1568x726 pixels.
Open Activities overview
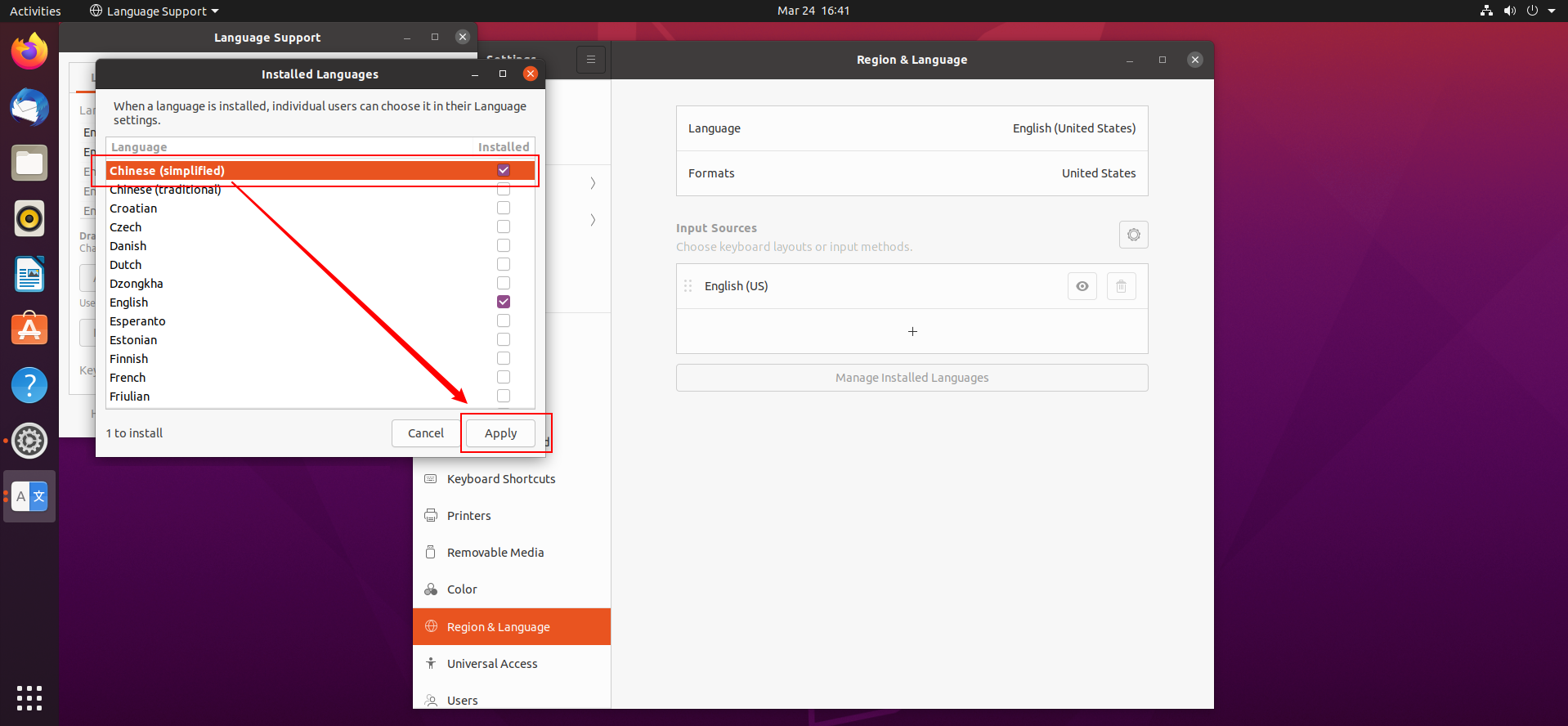pyautogui.click(x=35, y=11)
